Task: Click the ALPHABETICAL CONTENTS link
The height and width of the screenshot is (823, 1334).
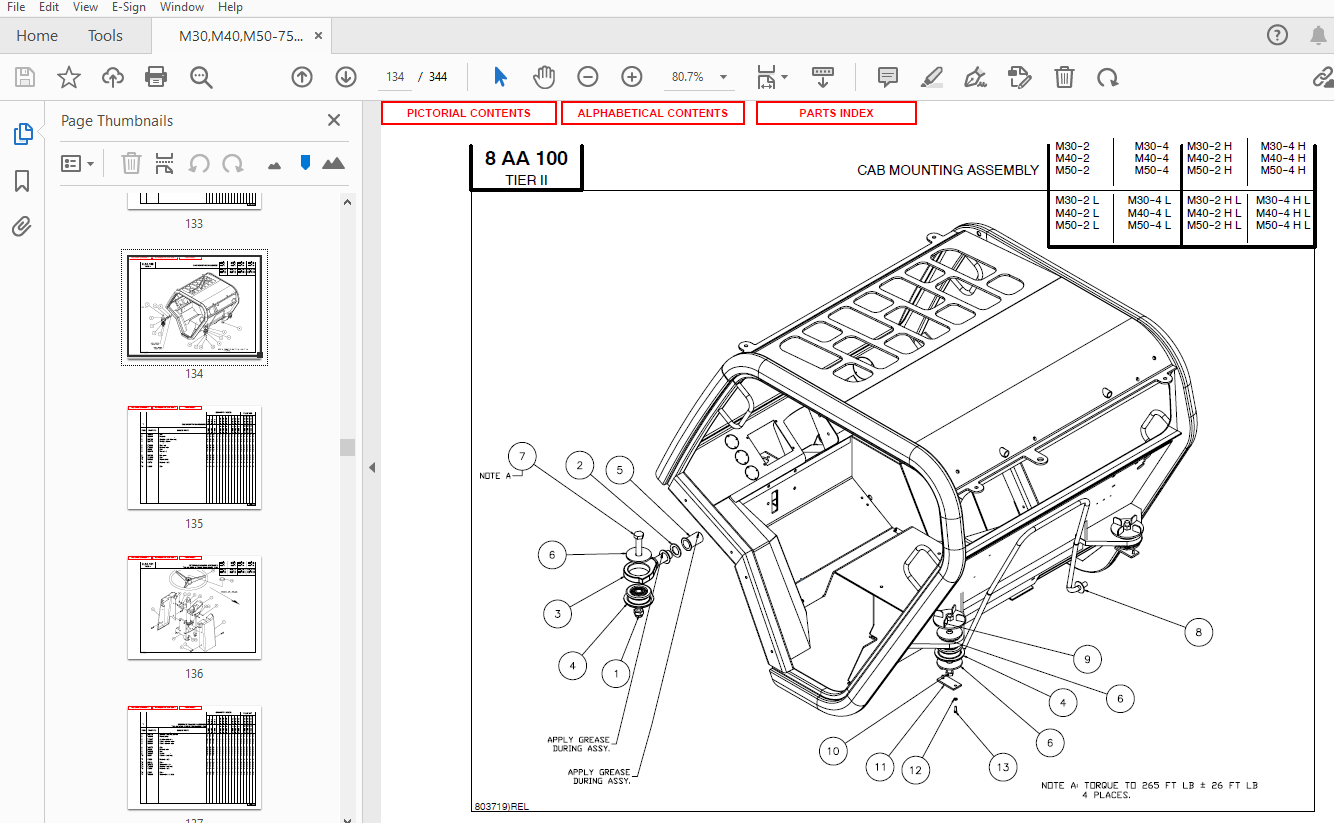Action: click(x=653, y=113)
